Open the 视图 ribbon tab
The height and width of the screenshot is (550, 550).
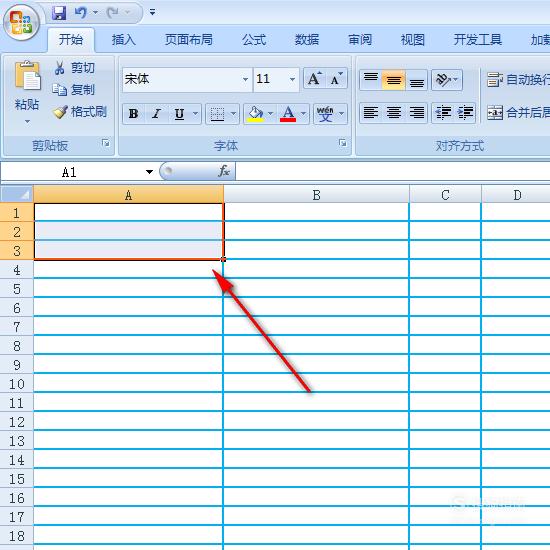click(413, 40)
